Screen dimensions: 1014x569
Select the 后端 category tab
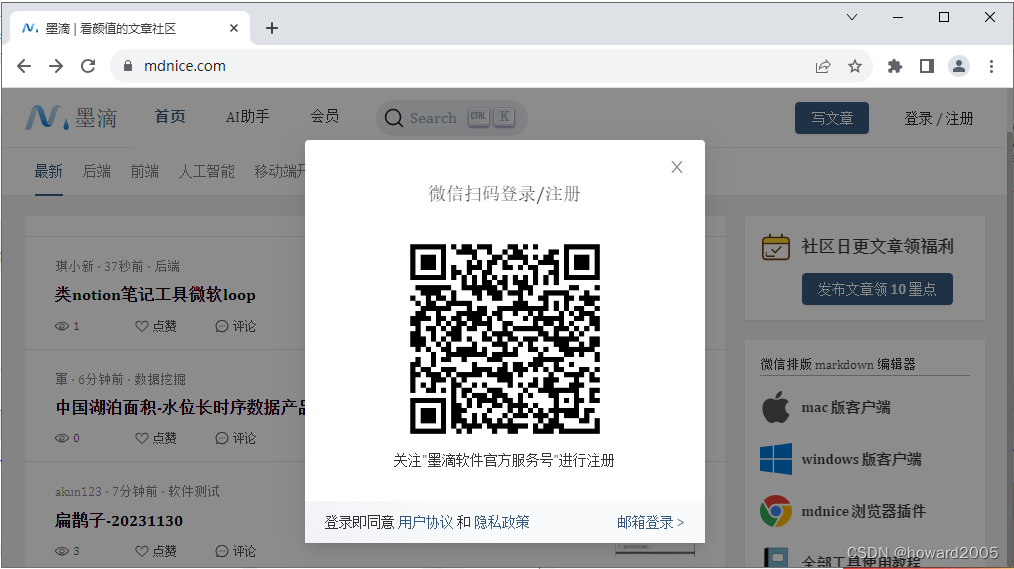point(97,171)
